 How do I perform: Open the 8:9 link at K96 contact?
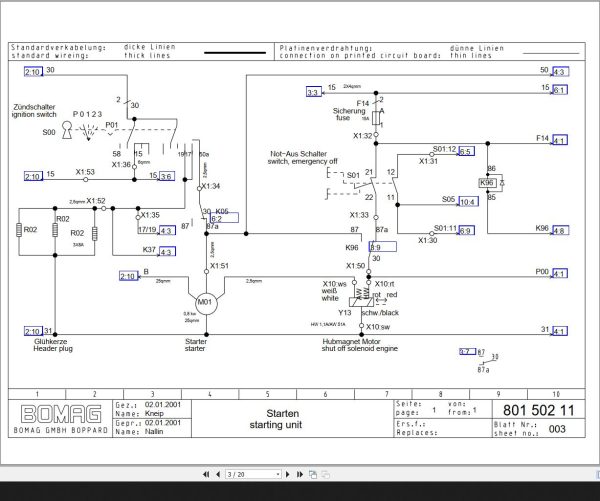[383, 247]
